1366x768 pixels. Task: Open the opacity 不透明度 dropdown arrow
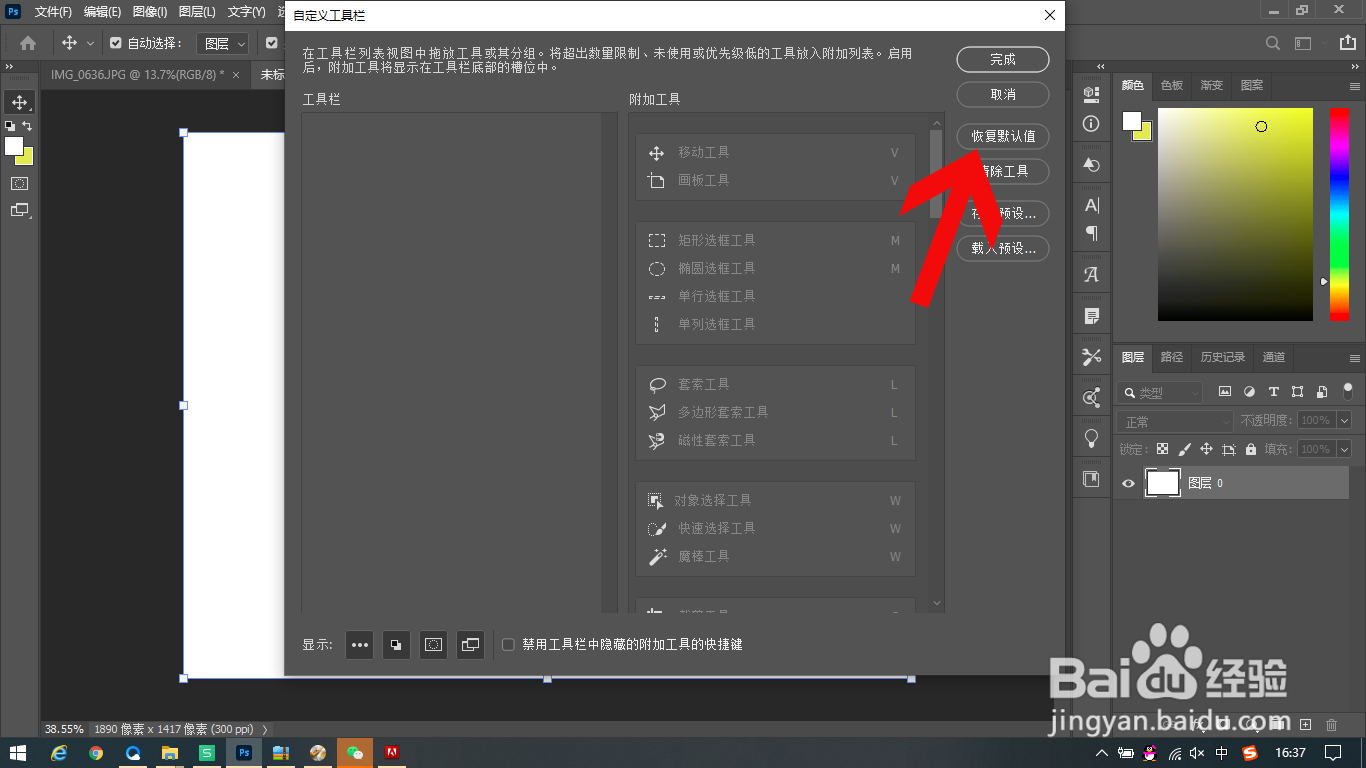click(x=1344, y=421)
